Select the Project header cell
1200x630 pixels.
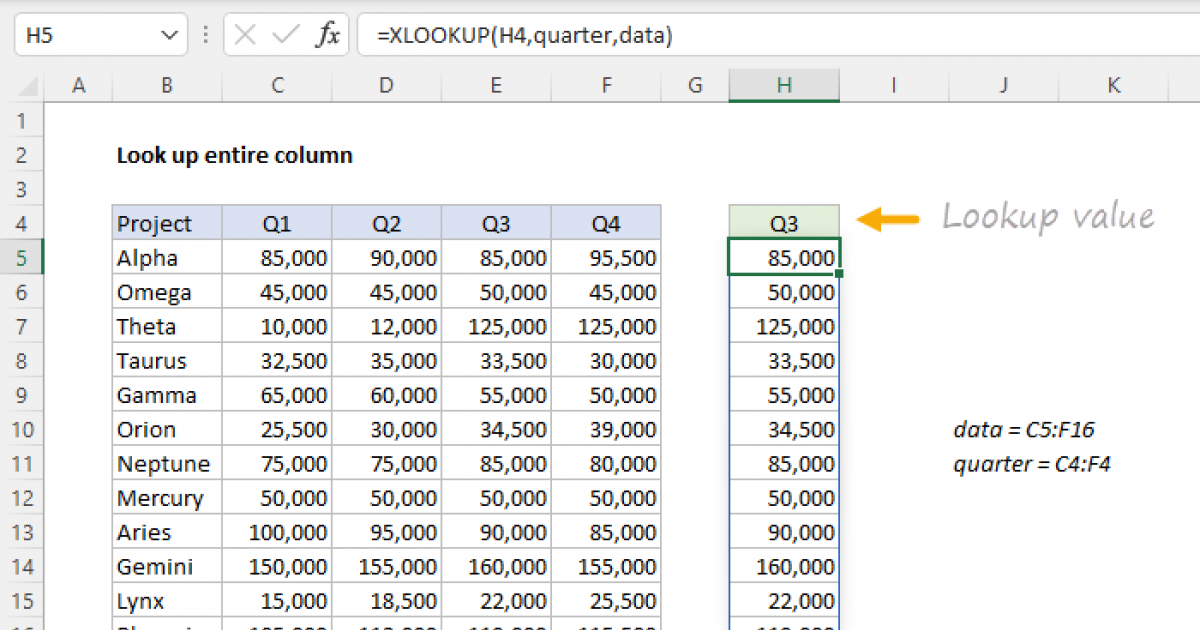(x=166, y=223)
